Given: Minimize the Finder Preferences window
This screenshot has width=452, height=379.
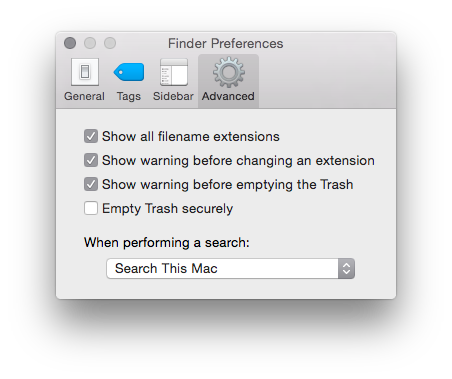Looking at the screenshot, I should [x=90, y=43].
